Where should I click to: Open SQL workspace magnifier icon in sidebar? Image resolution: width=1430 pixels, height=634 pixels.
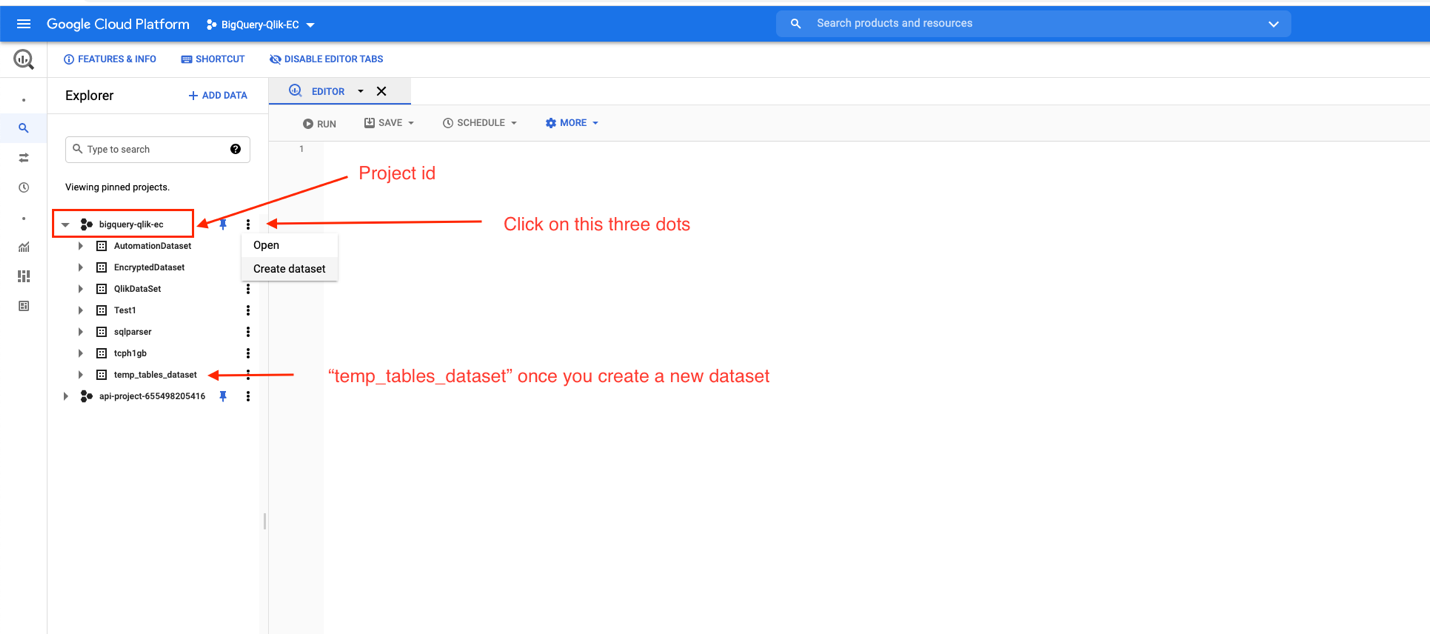[23, 128]
